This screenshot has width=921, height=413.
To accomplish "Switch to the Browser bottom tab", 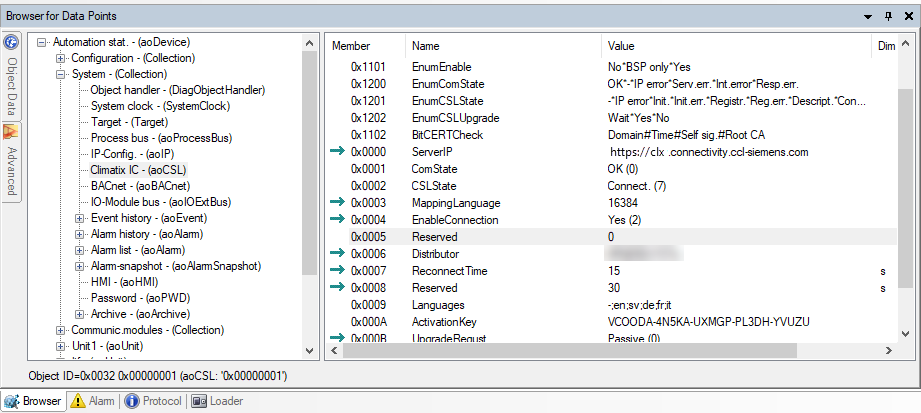I will coord(32,401).
